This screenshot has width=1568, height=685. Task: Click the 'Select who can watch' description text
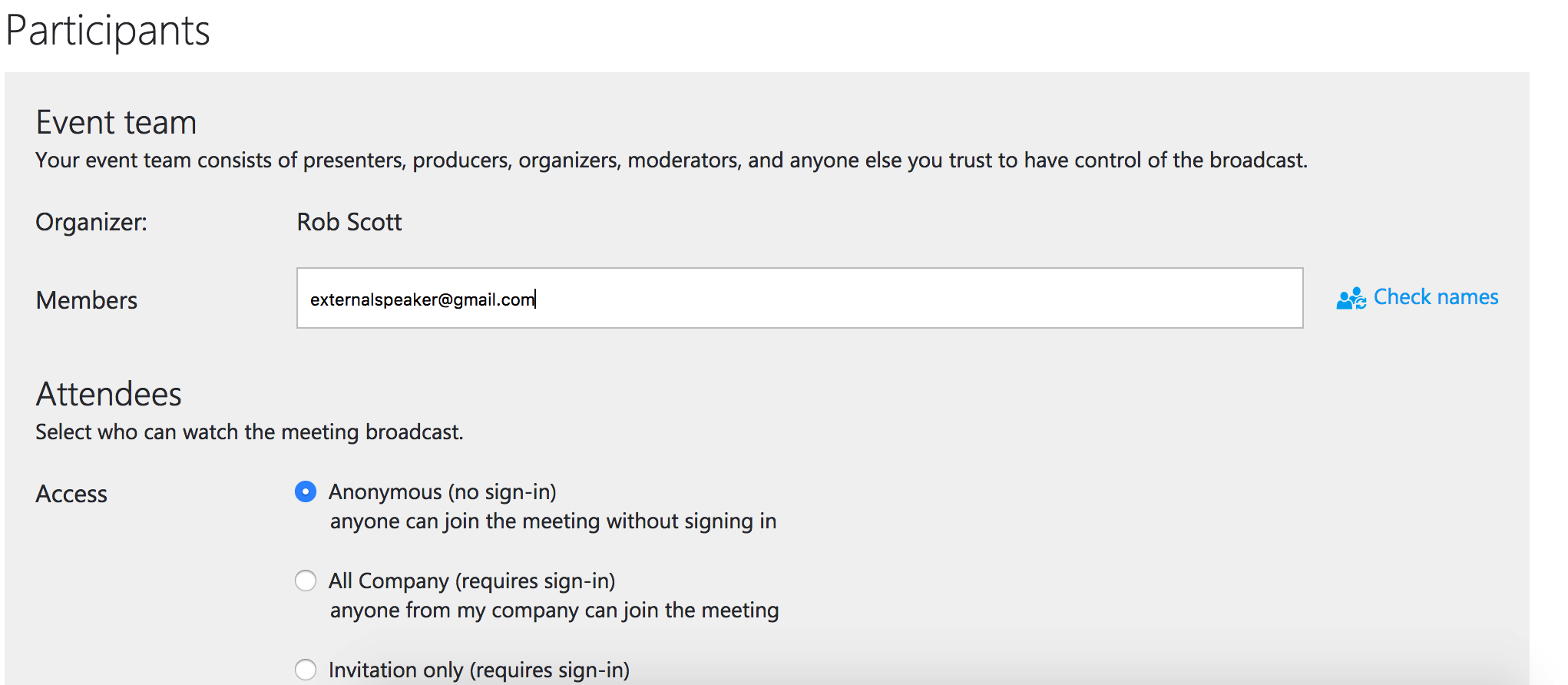click(250, 432)
